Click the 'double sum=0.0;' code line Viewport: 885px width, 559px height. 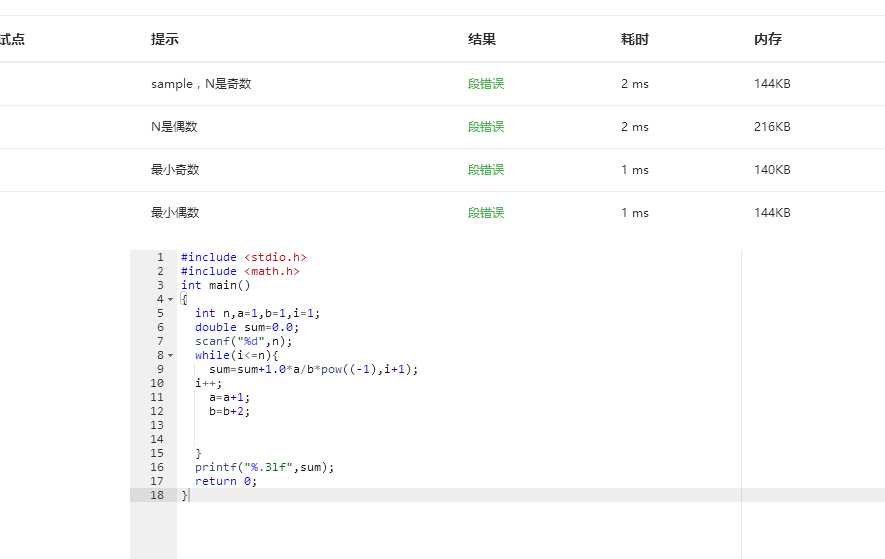click(247, 327)
